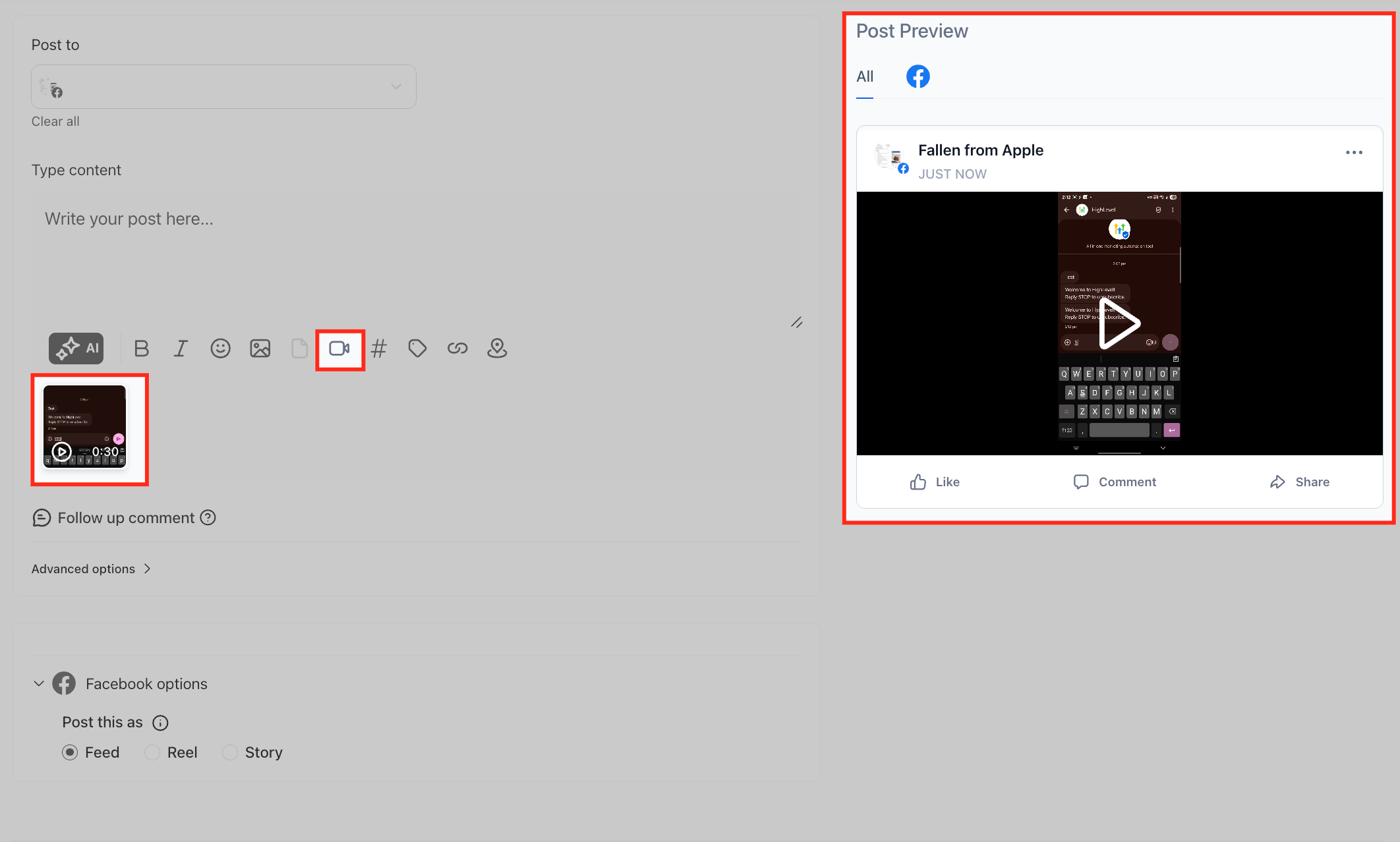The width and height of the screenshot is (1400, 842).
Task: Toggle bold text formatting
Action: point(141,349)
